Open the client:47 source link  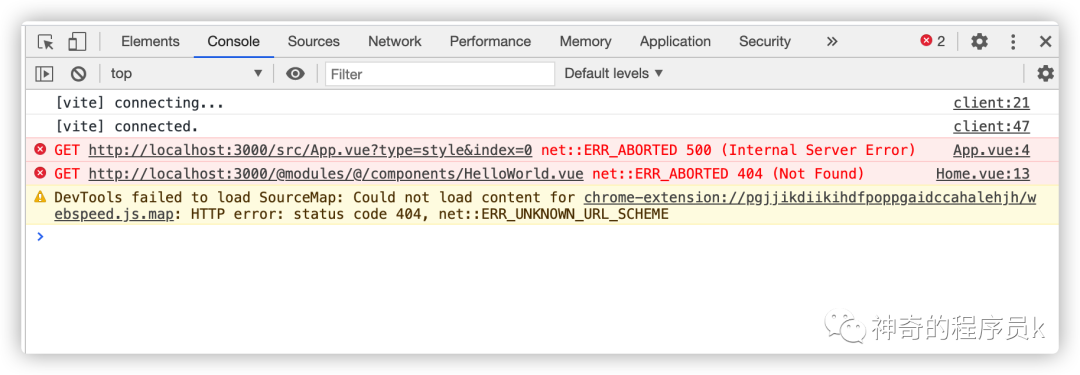pos(991,127)
